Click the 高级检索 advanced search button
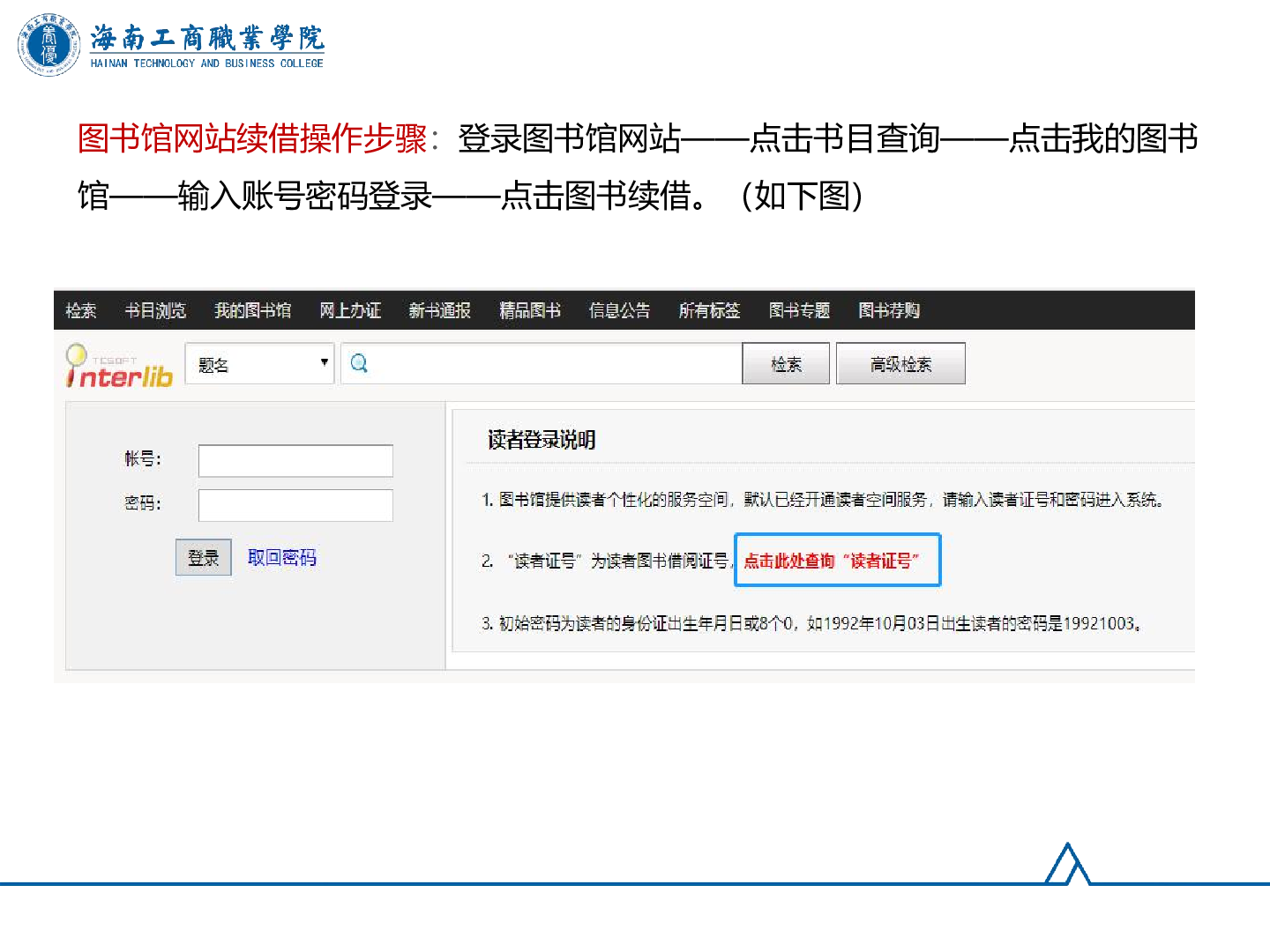The image size is (1270, 952). [900, 364]
